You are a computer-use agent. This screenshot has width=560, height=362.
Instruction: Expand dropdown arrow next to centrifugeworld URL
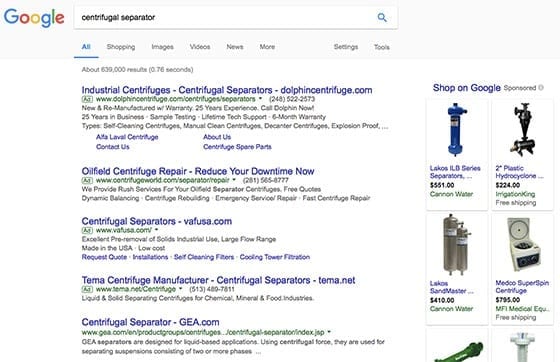click(234, 180)
